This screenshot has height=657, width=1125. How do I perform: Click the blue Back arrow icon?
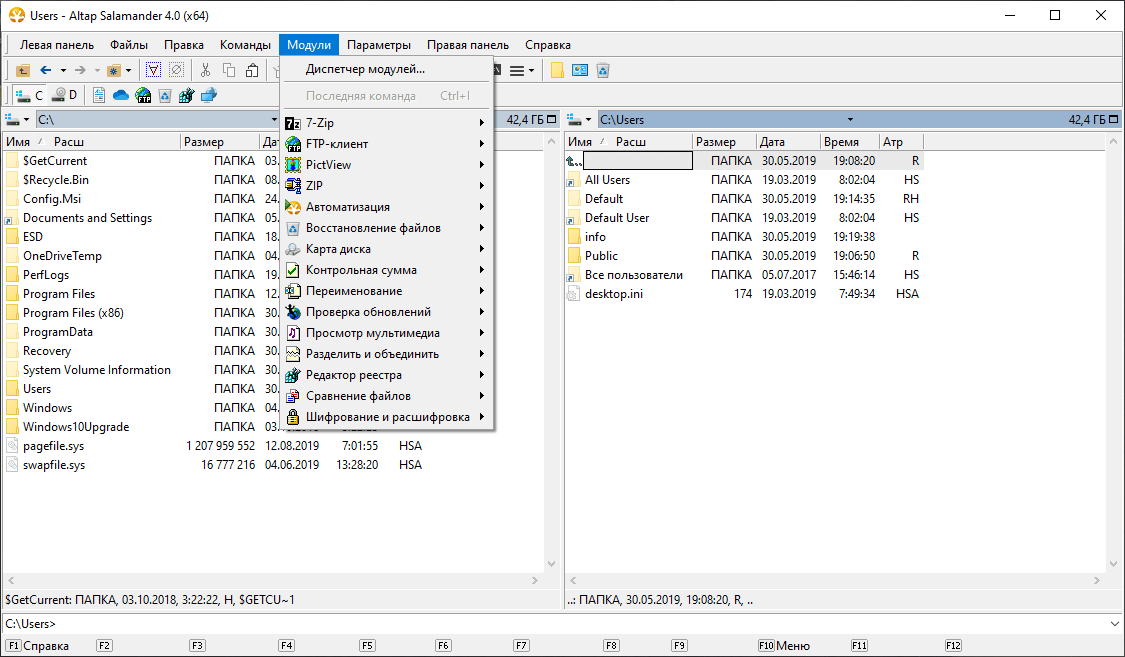[x=46, y=70]
